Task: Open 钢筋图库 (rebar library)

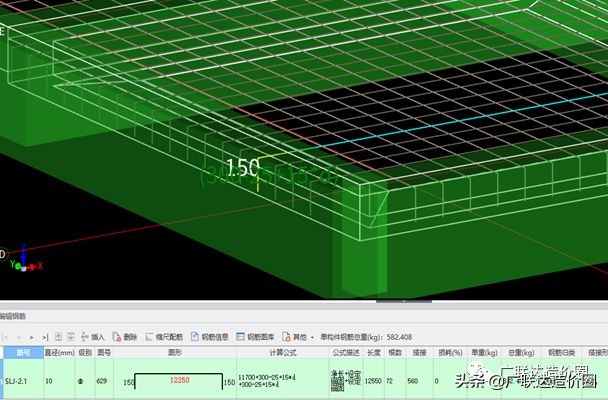Action: 255,337
